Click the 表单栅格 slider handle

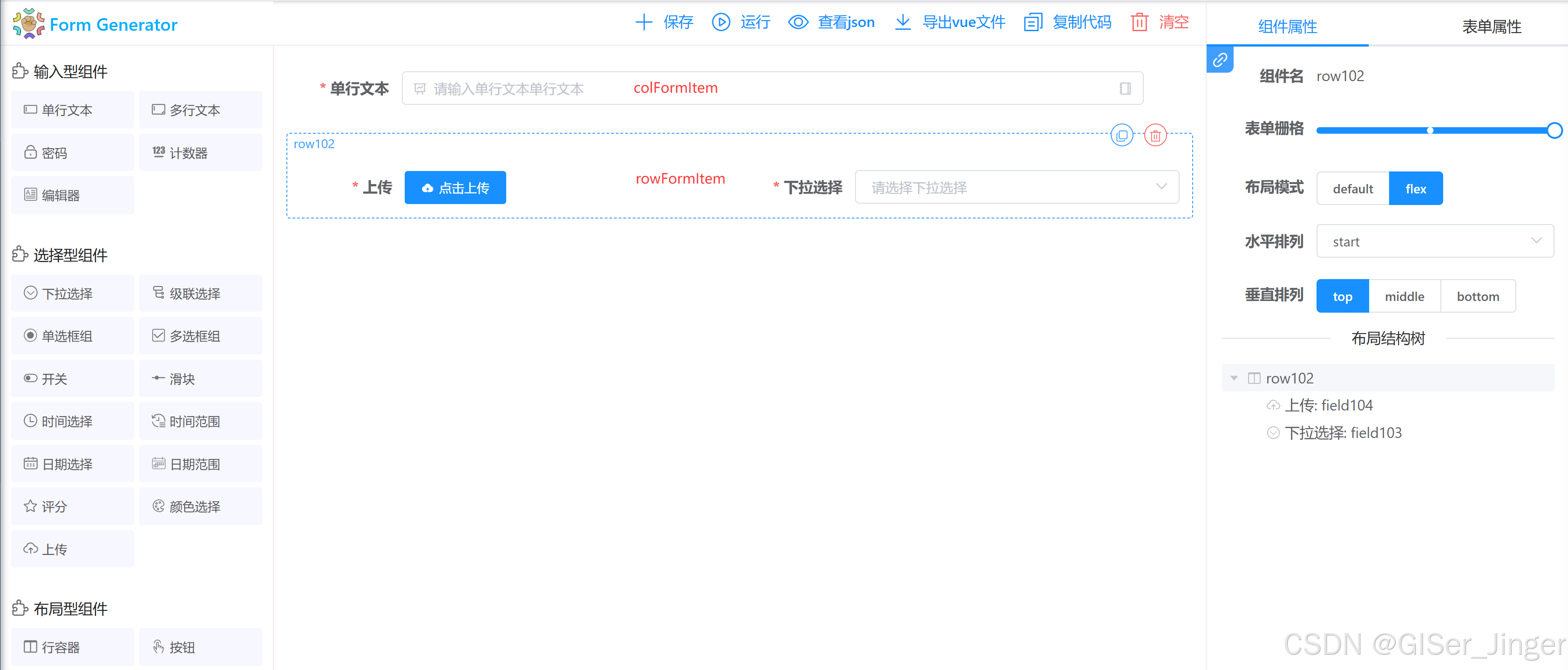1554,130
